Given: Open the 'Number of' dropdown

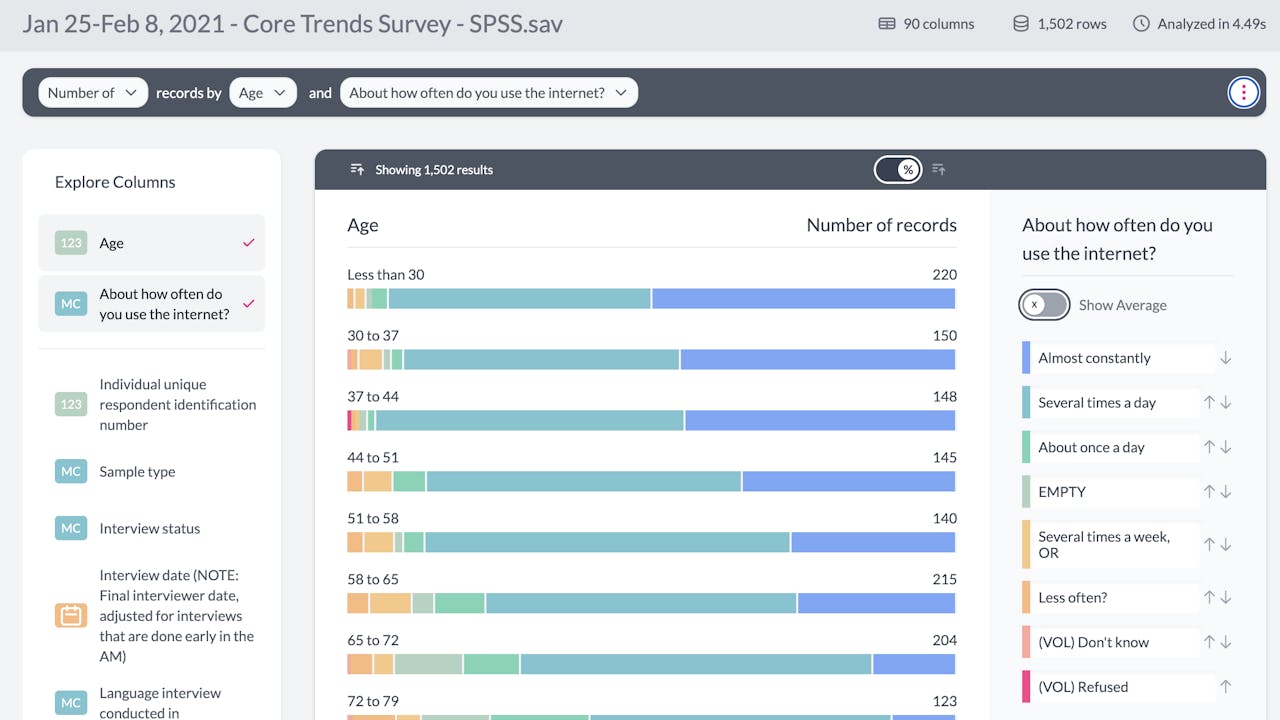Looking at the screenshot, I should 93,93.
